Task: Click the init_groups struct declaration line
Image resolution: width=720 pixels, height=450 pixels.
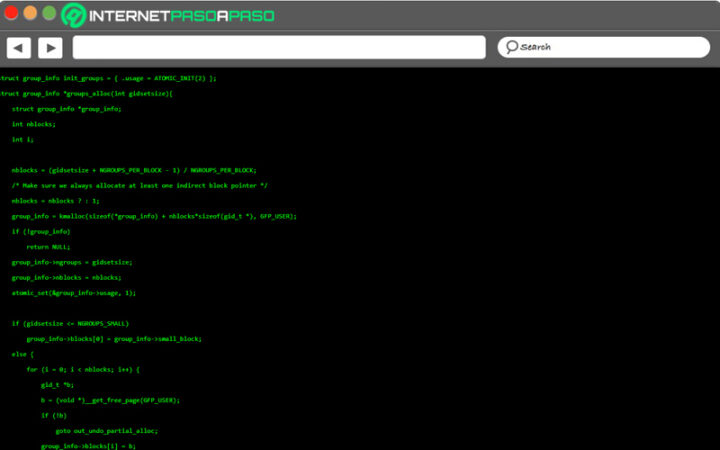Action: [x=108, y=78]
